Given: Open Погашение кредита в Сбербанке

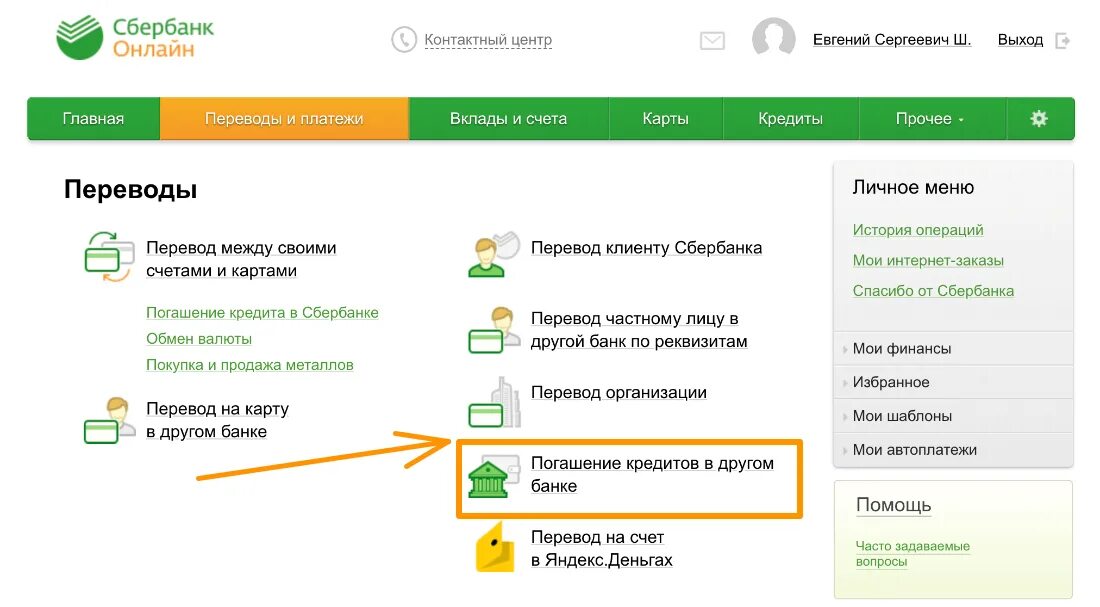Looking at the screenshot, I should (262, 313).
